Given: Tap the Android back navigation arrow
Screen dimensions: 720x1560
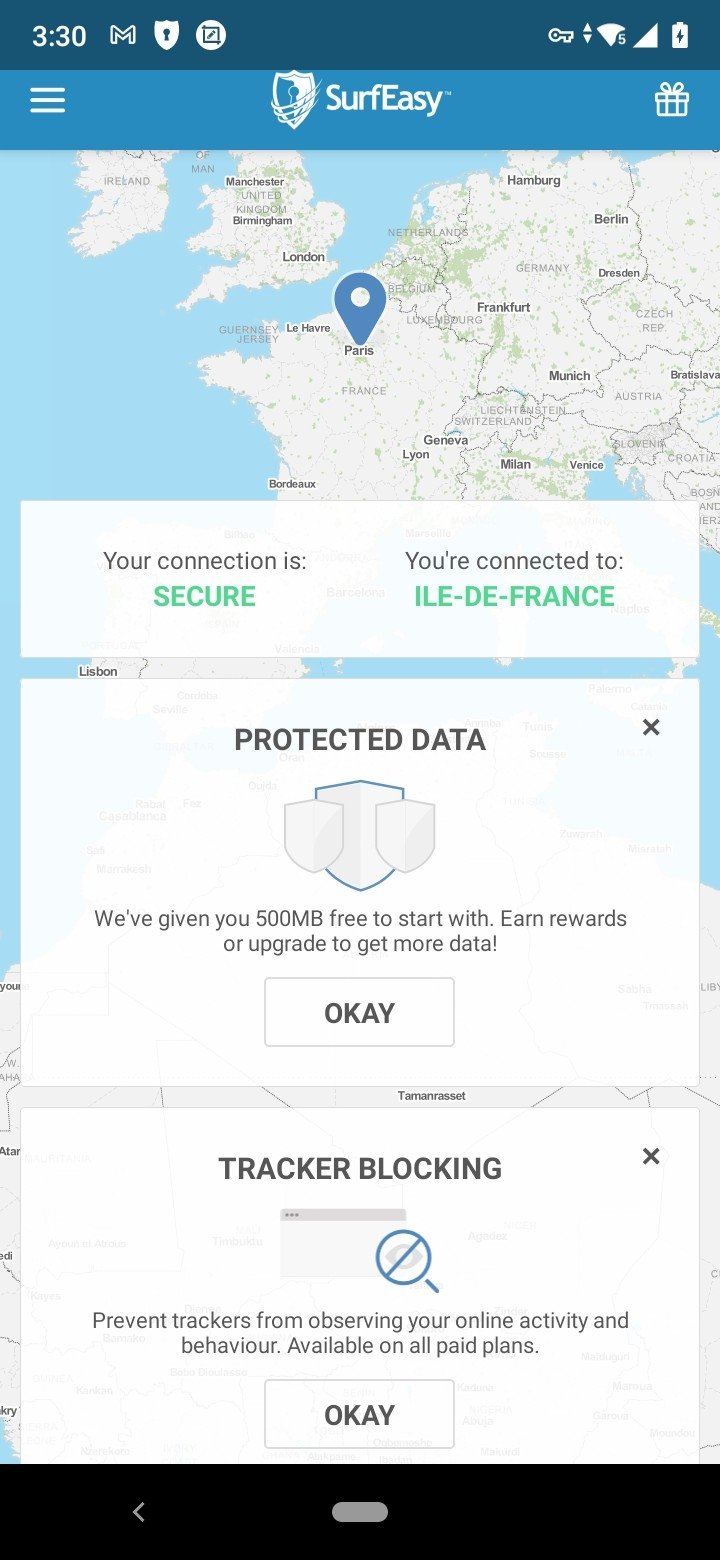Looking at the screenshot, I should click(x=139, y=1512).
